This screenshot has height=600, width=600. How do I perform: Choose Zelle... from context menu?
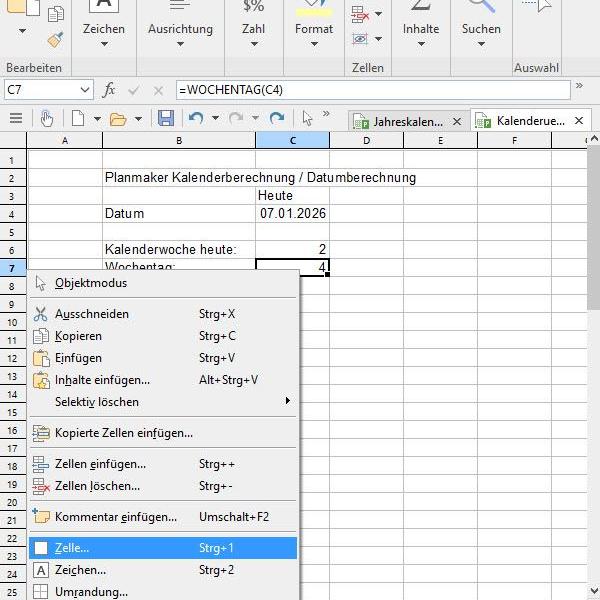point(72,548)
